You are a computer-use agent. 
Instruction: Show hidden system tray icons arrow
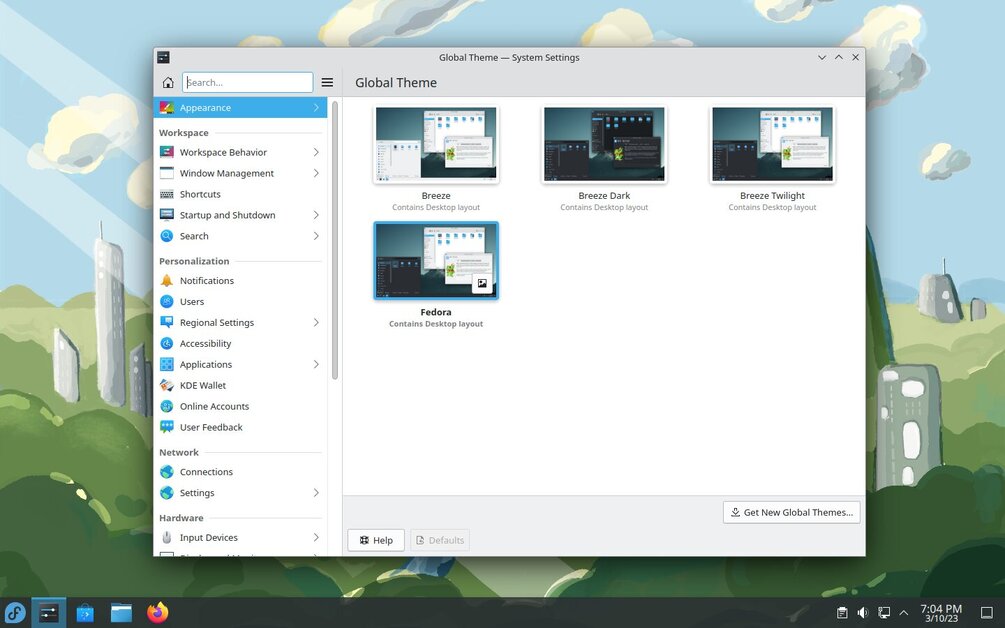[904, 613]
